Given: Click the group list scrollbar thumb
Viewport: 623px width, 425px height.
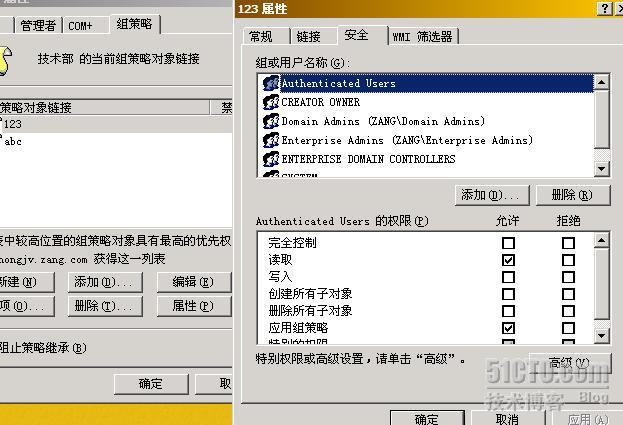Looking at the screenshot, I should [602, 119].
